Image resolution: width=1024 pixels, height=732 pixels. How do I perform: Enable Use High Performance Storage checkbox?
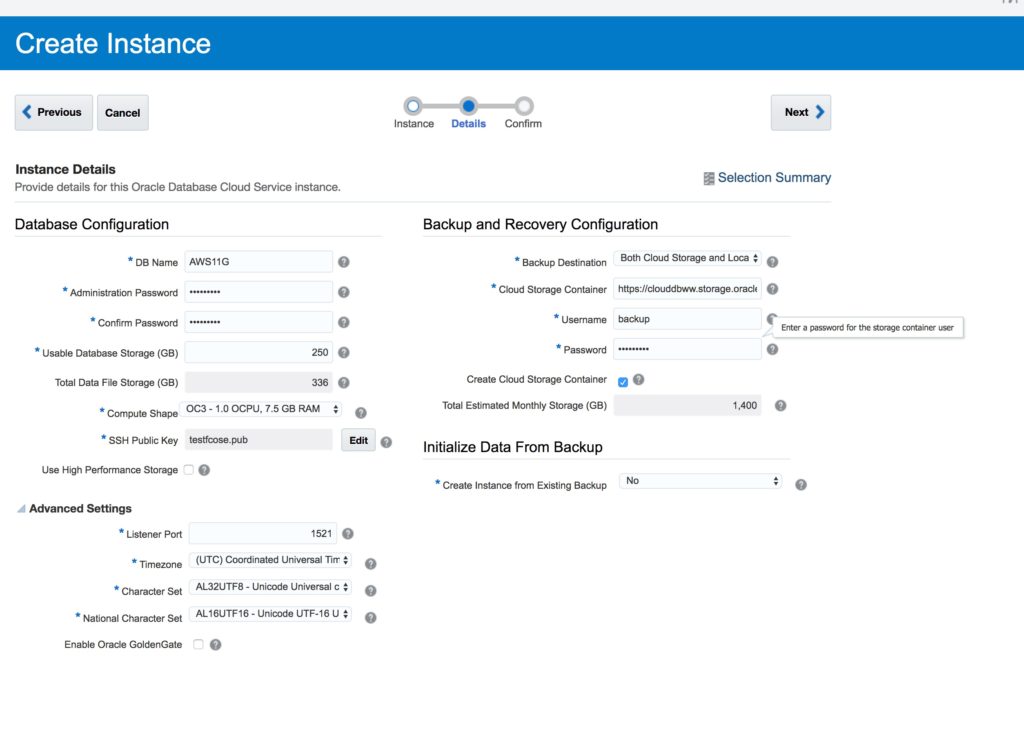pos(188,470)
